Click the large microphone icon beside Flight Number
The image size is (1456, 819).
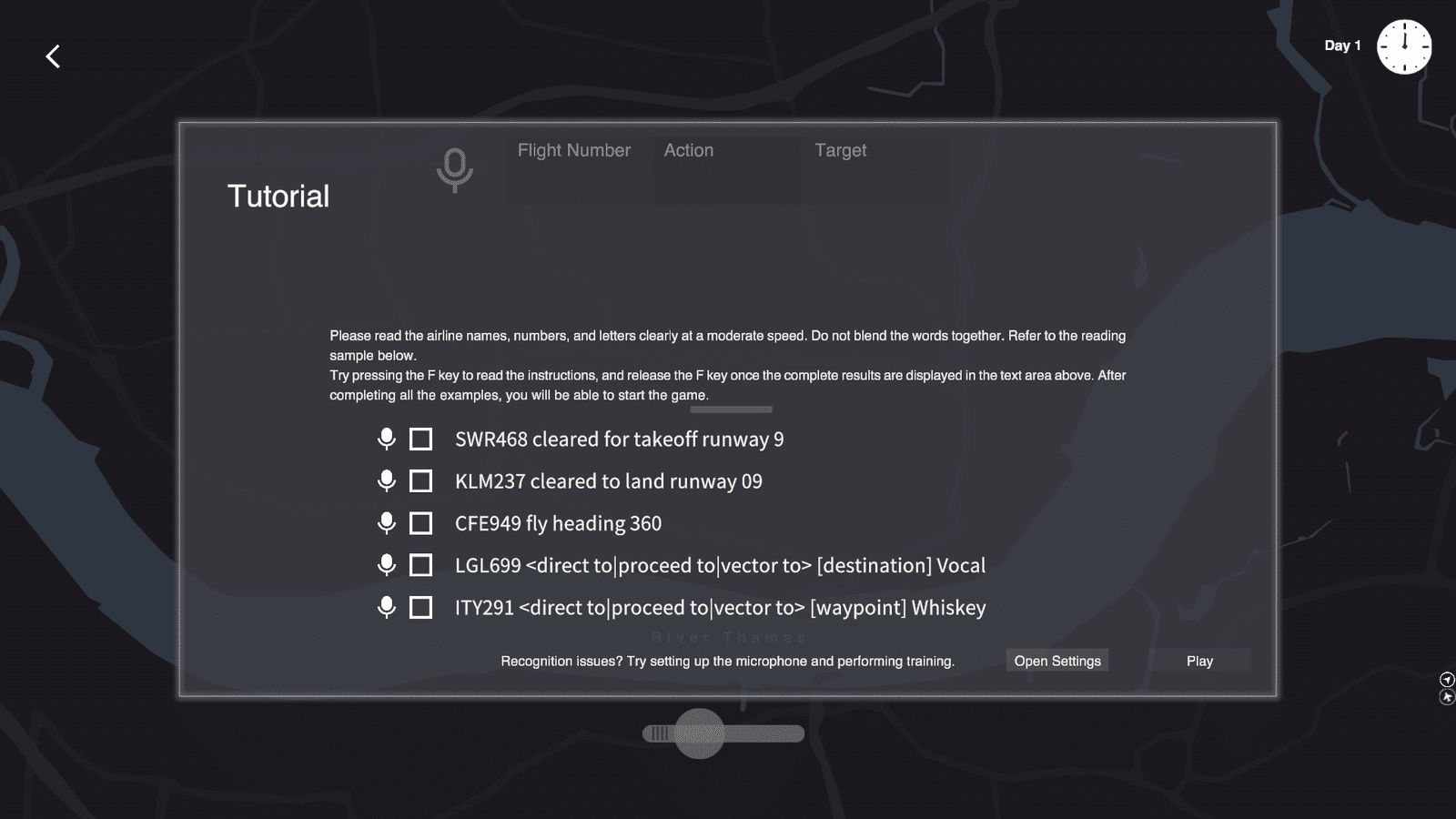(x=455, y=170)
